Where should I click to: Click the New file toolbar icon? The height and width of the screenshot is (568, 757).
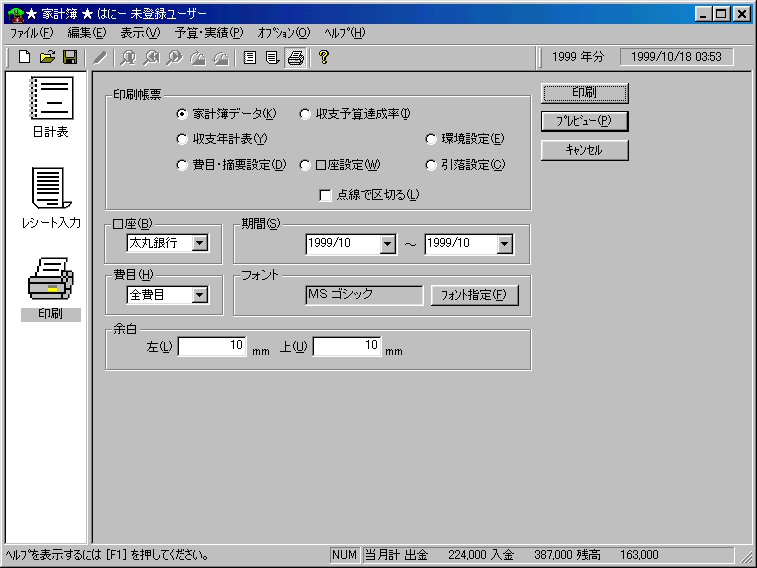(24, 57)
